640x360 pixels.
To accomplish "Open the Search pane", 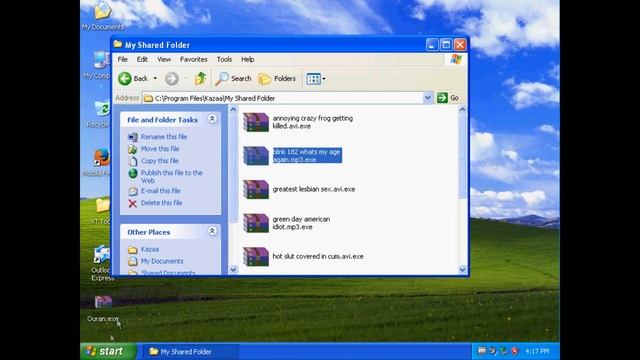I will point(233,78).
